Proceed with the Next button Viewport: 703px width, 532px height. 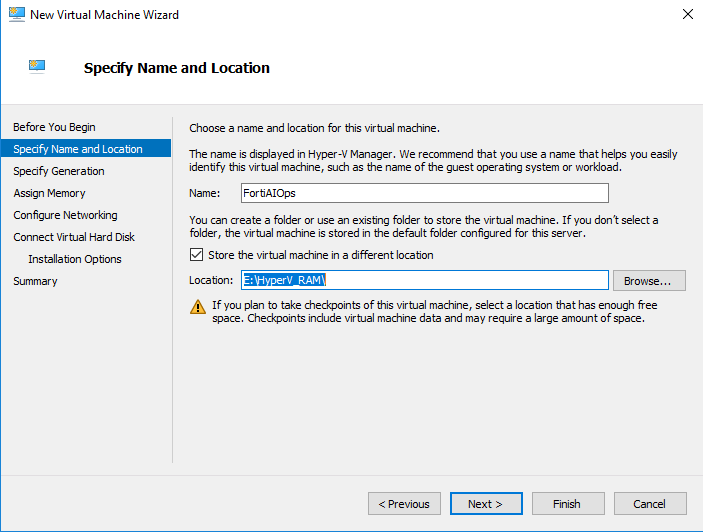[x=486, y=504]
